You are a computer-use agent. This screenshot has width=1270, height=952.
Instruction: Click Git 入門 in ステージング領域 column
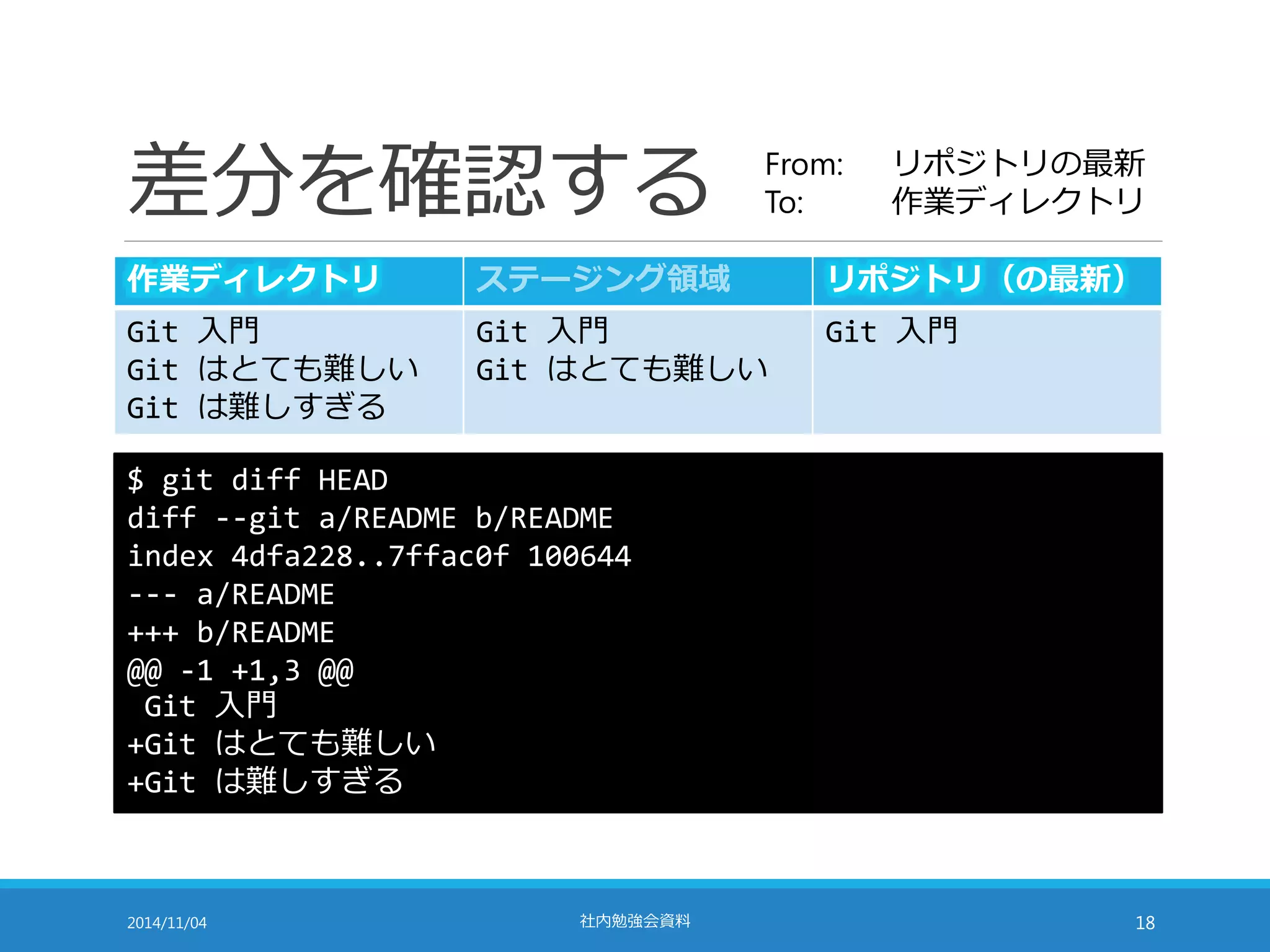point(542,331)
